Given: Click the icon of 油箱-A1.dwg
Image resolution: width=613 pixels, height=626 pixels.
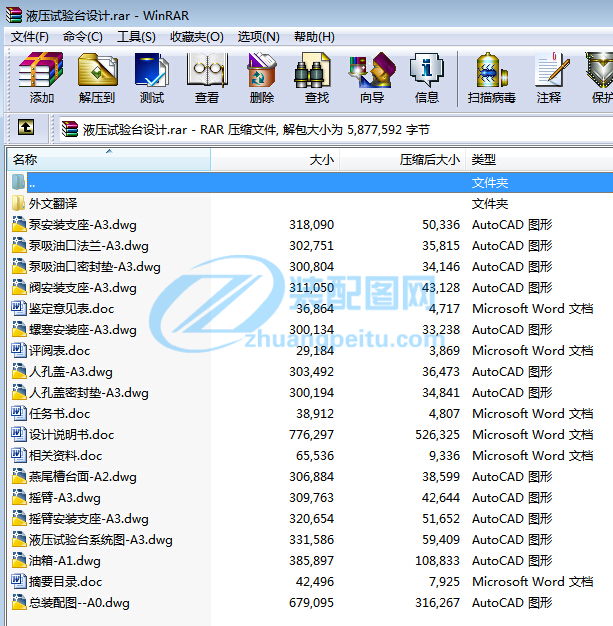Looking at the screenshot, I should (x=18, y=560).
